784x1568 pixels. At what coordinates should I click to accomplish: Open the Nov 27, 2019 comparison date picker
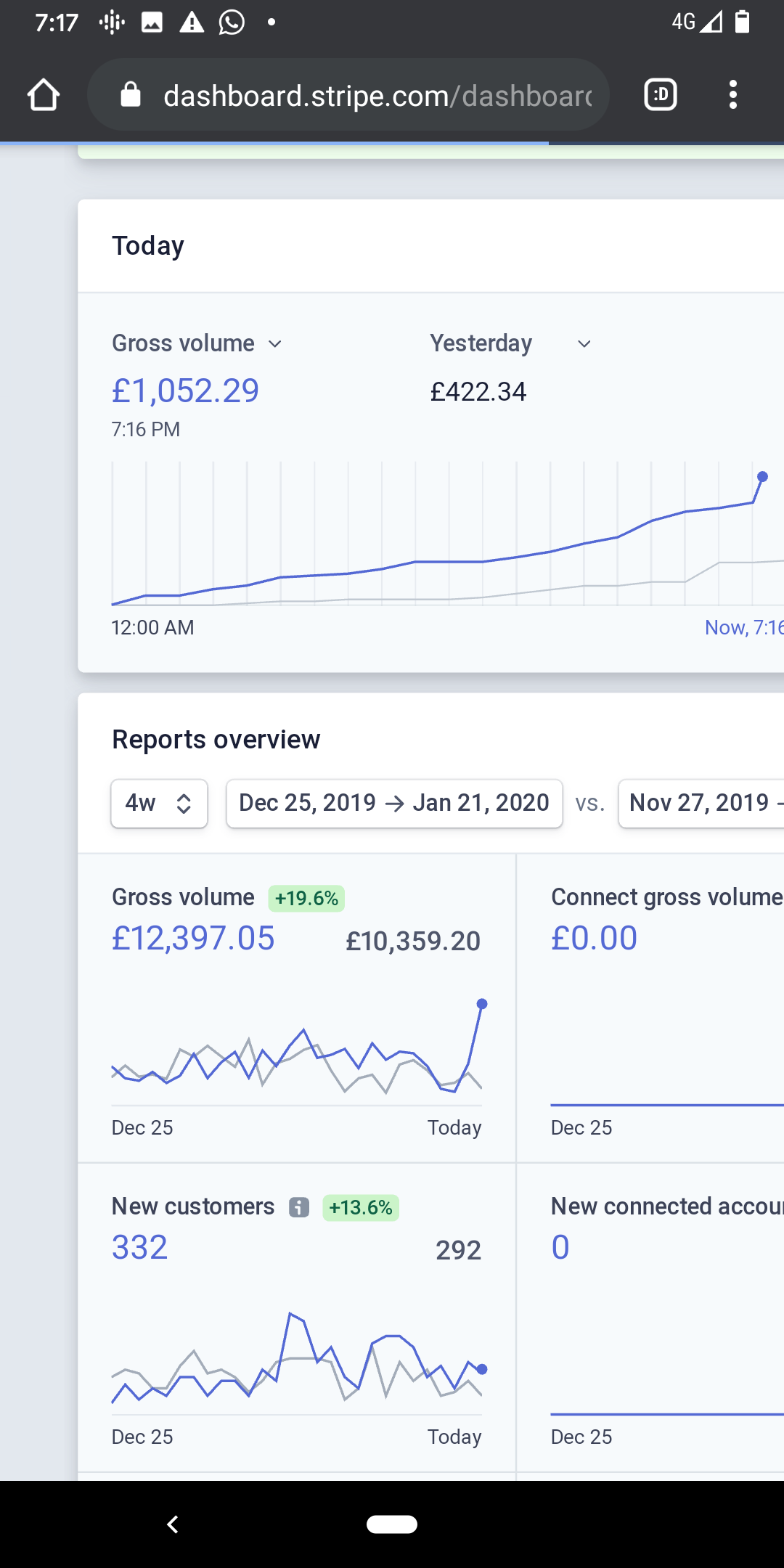[701, 804]
